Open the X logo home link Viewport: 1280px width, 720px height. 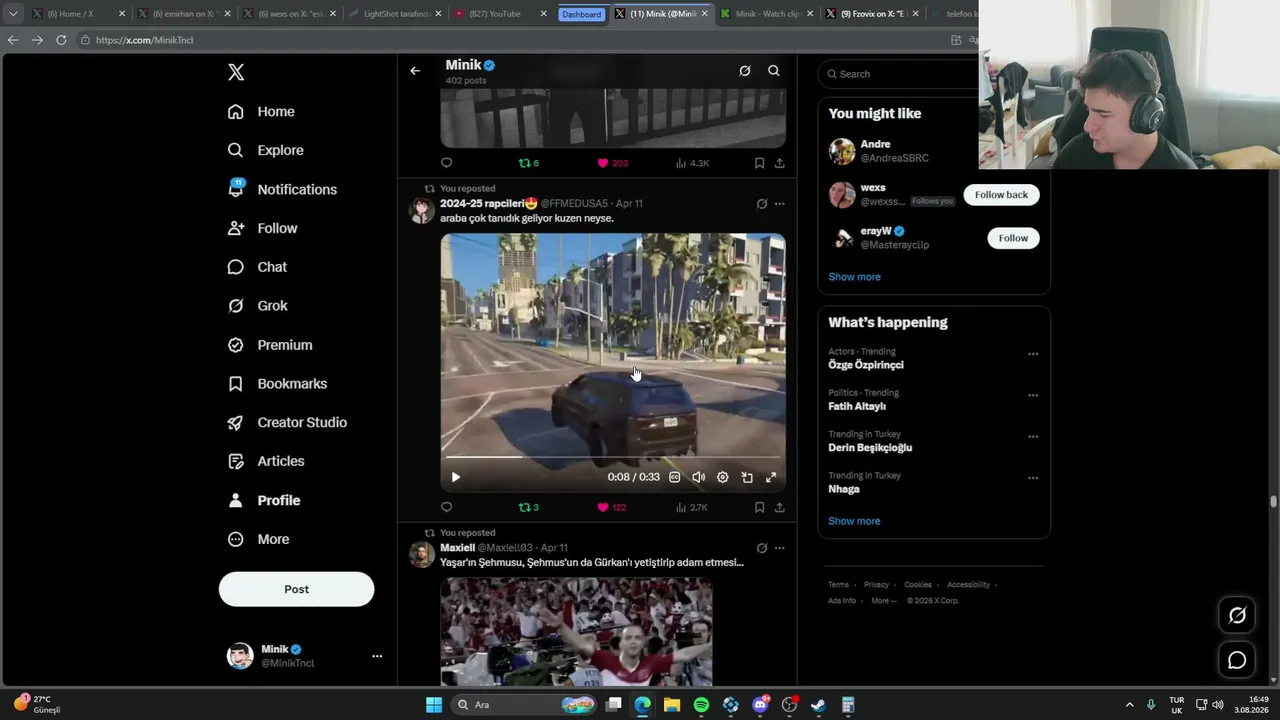pyautogui.click(x=236, y=72)
